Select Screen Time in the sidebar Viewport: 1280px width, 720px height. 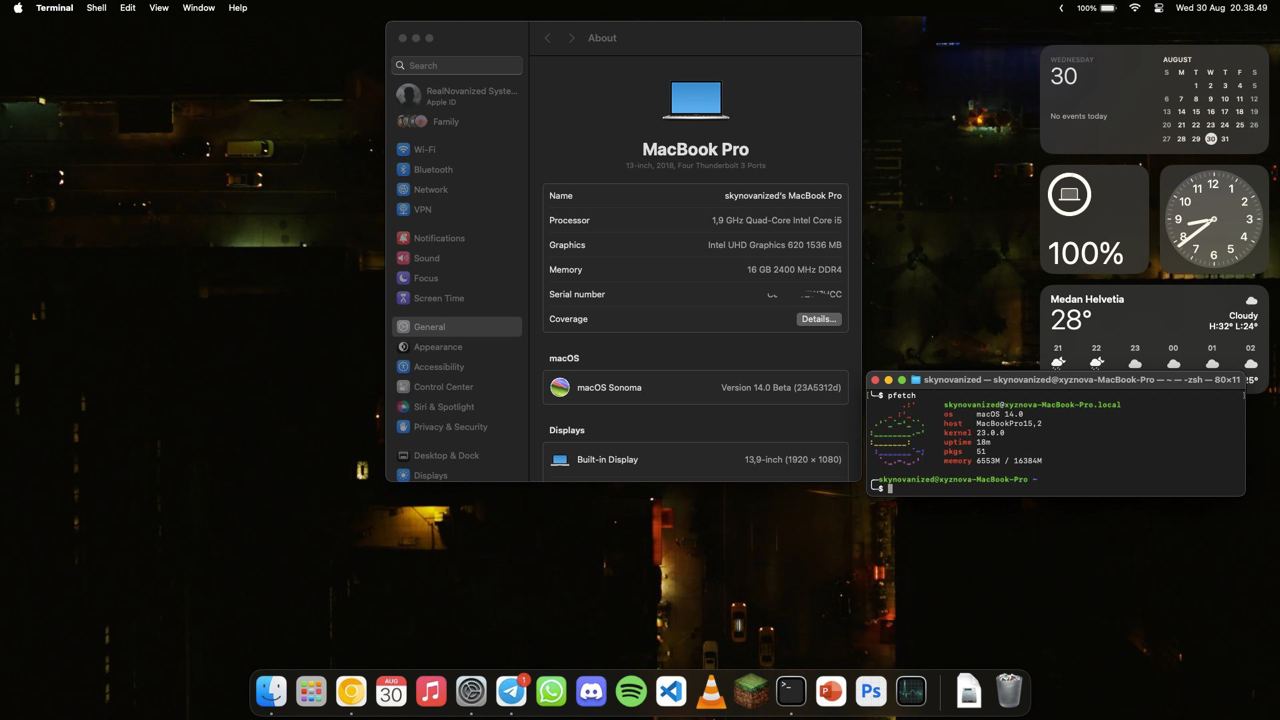pyautogui.click(x=440, y=298)
